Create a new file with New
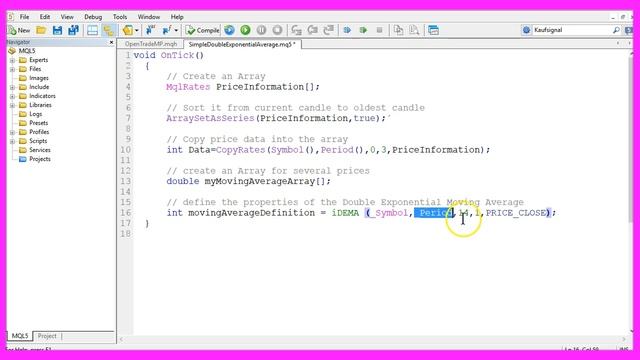The width and height of the screenshot is (640, 360). [x=19, y=30]
